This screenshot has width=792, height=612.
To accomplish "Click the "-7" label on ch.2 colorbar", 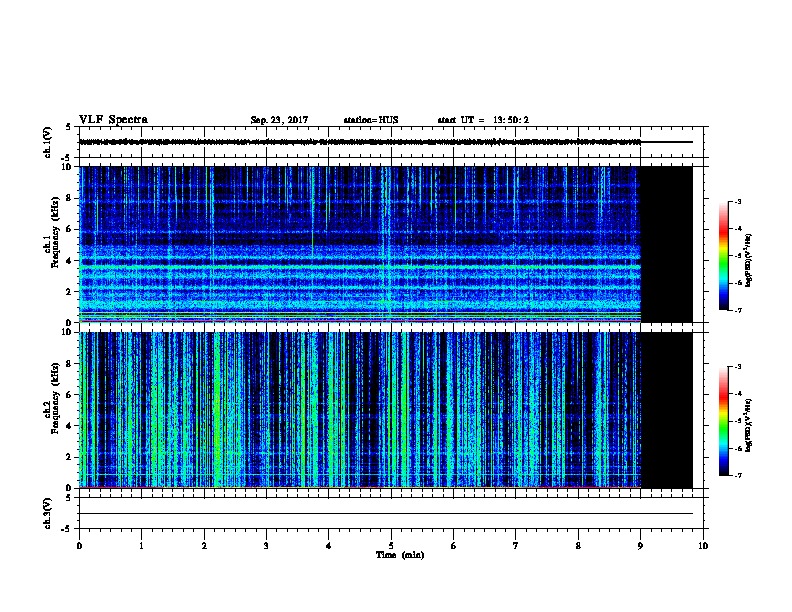I will point(738,475).
